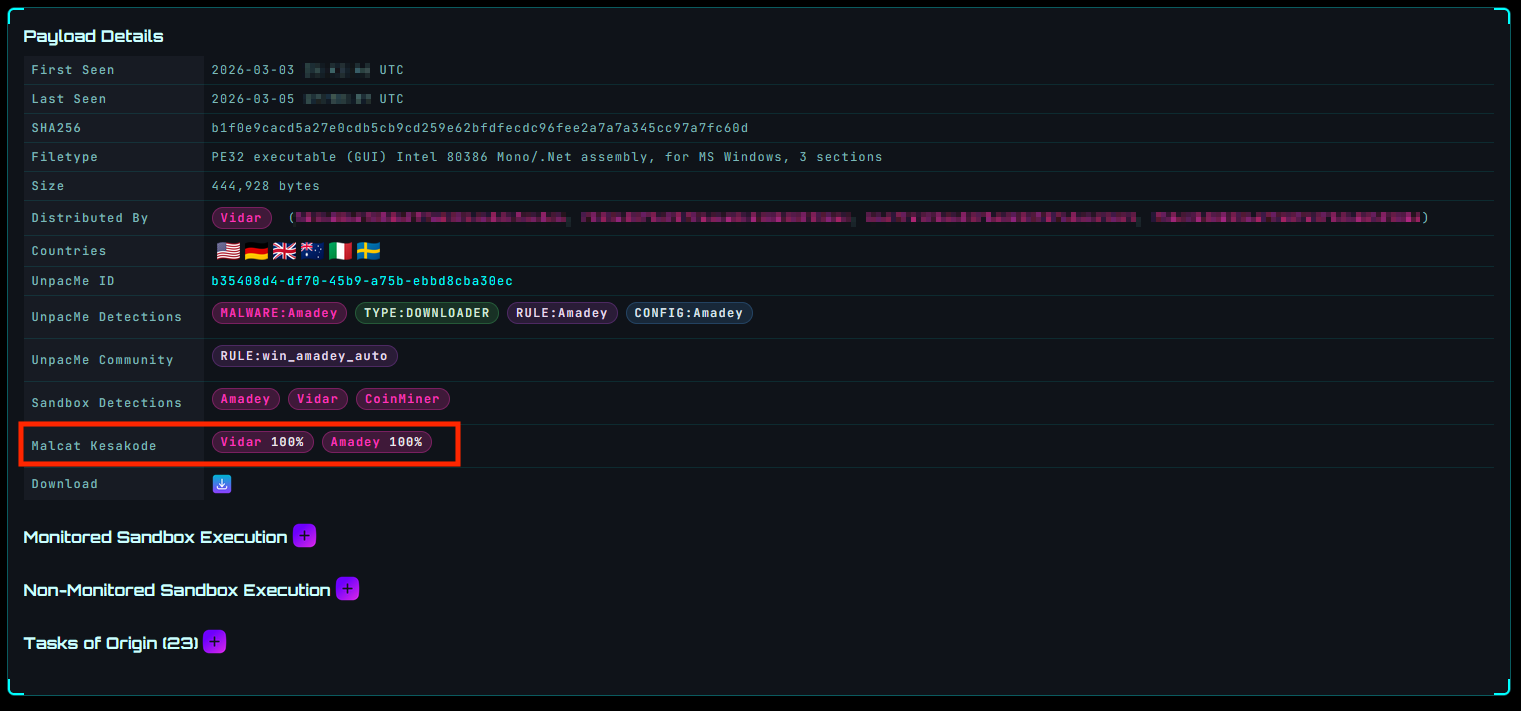The width and height of the screenshot is (1521, 711).
Task: Click the Swedish flag icon
Action: point(368,251)
